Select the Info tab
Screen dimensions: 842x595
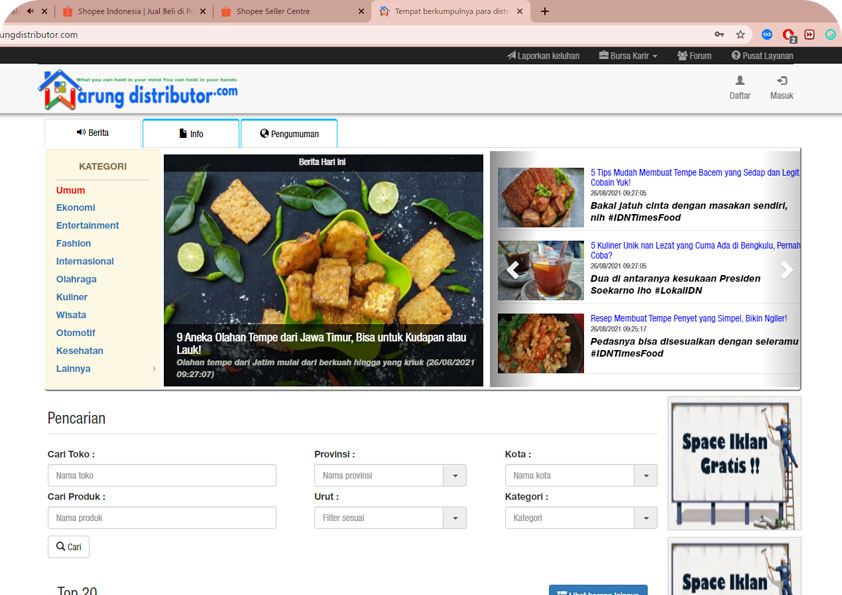coord(191,133)
